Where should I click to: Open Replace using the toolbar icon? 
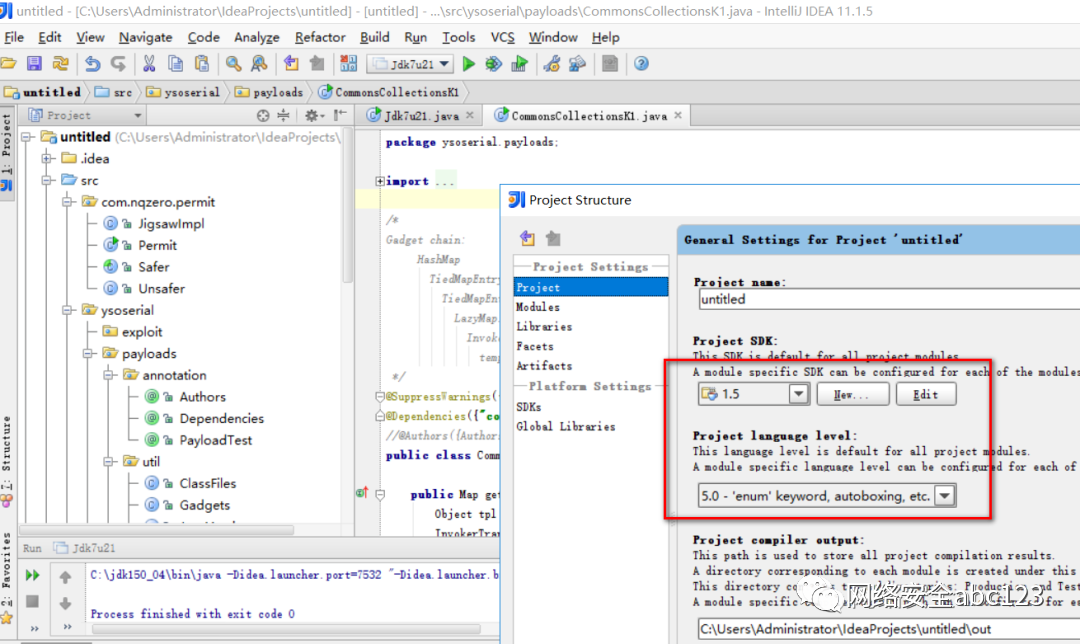click(x=259, y=64)
